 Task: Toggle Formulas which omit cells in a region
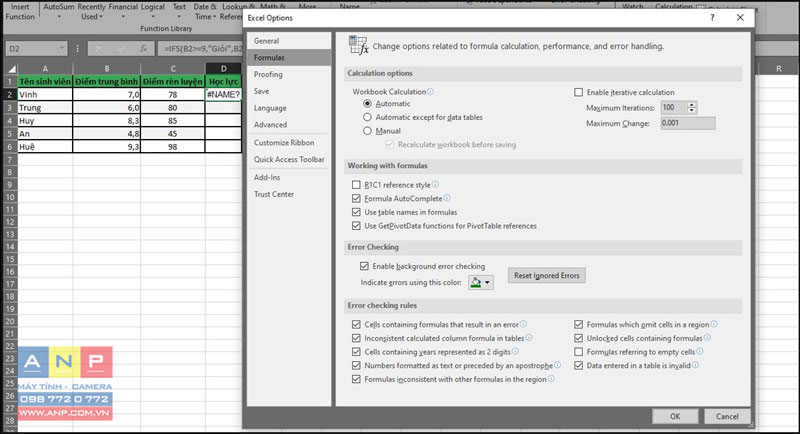pos(579,324)
